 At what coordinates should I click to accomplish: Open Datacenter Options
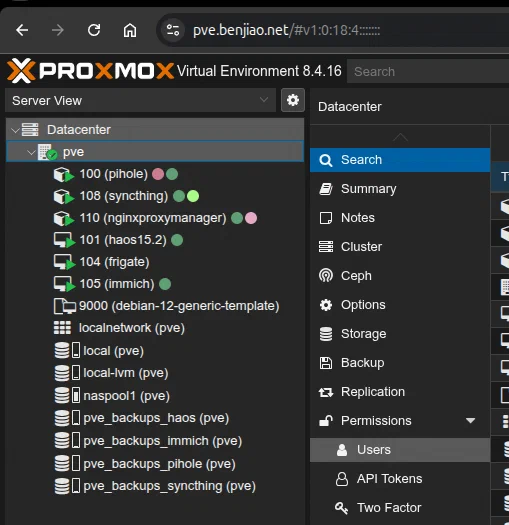[x=400, y=305]
